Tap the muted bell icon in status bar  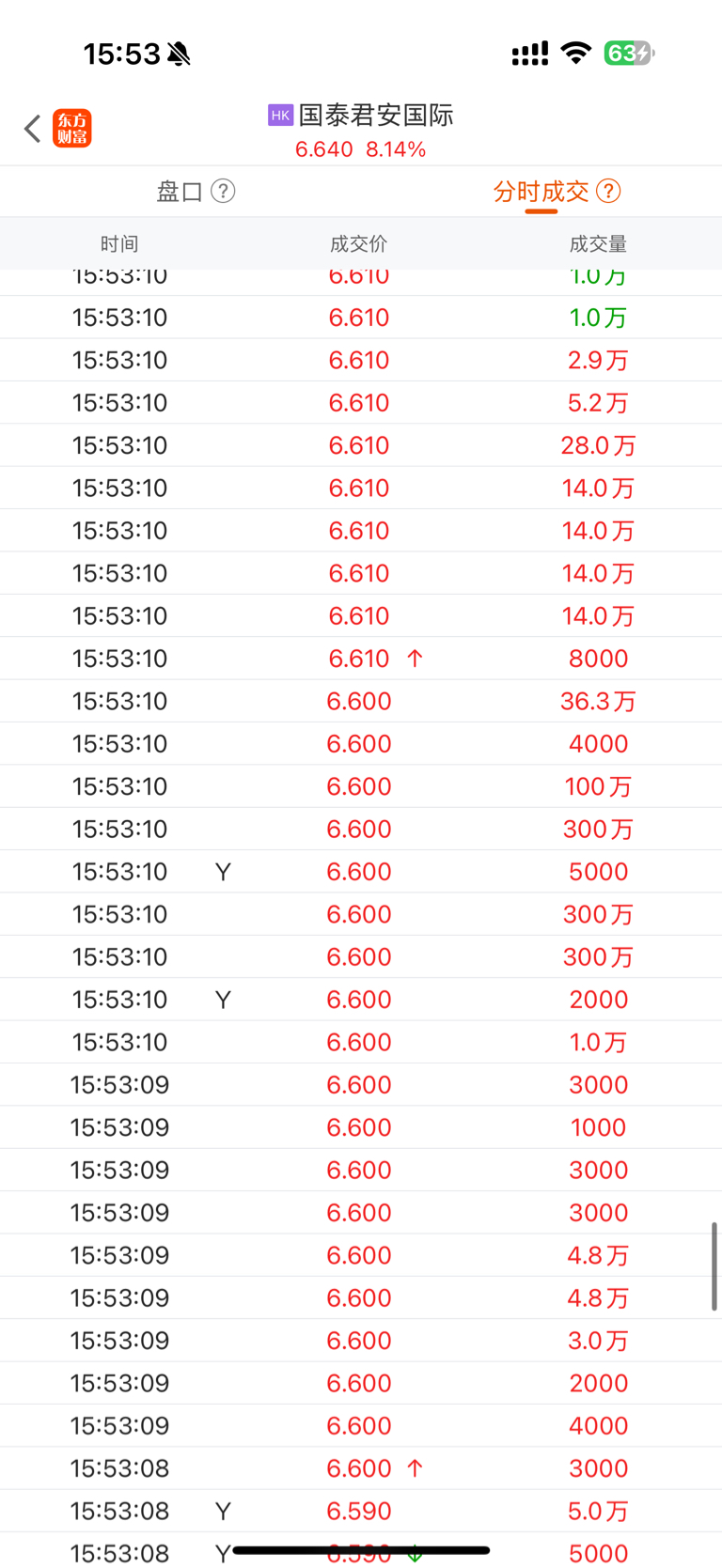point(179,54)
